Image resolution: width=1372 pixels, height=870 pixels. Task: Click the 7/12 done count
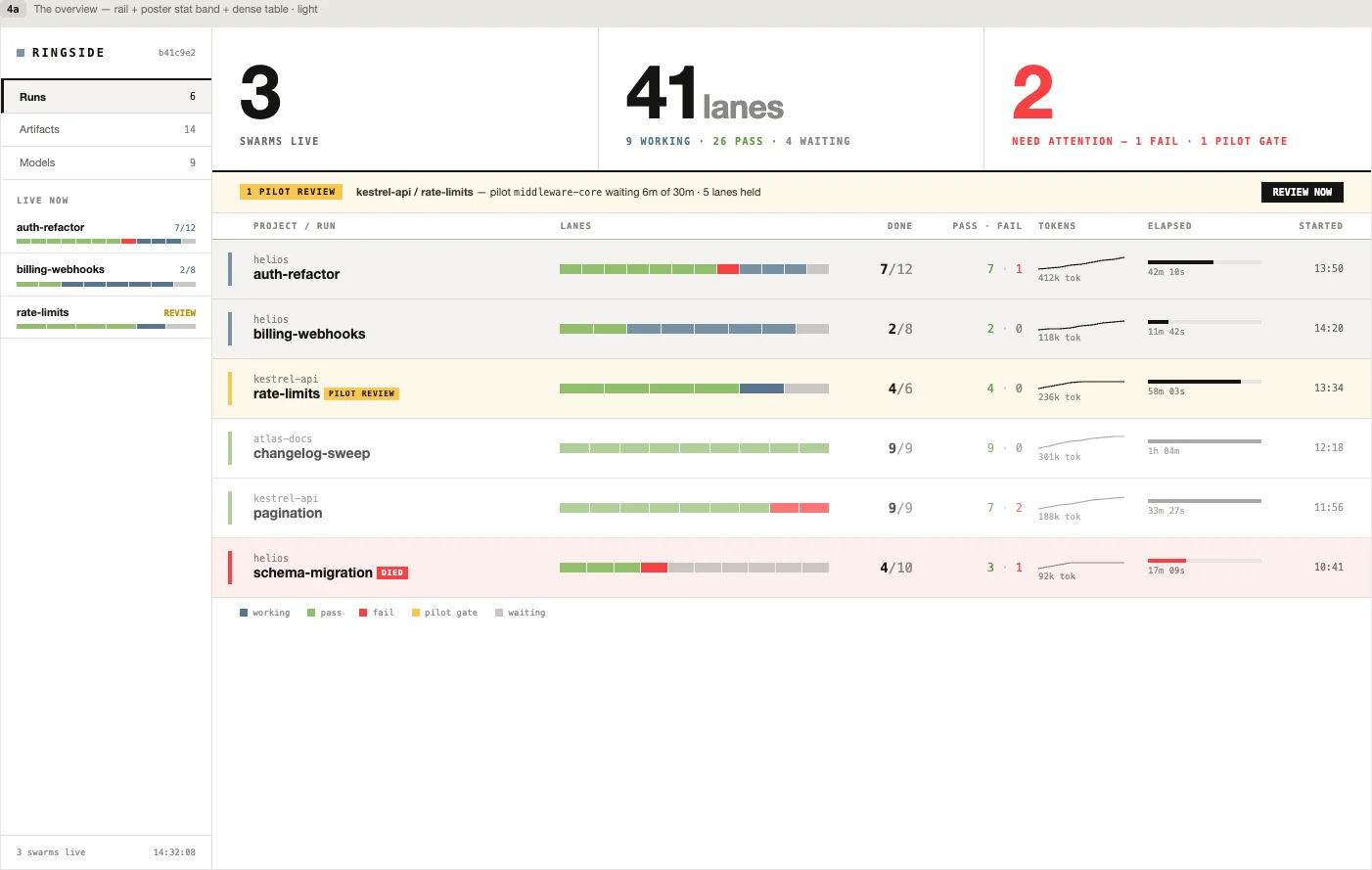pos(896,269)
